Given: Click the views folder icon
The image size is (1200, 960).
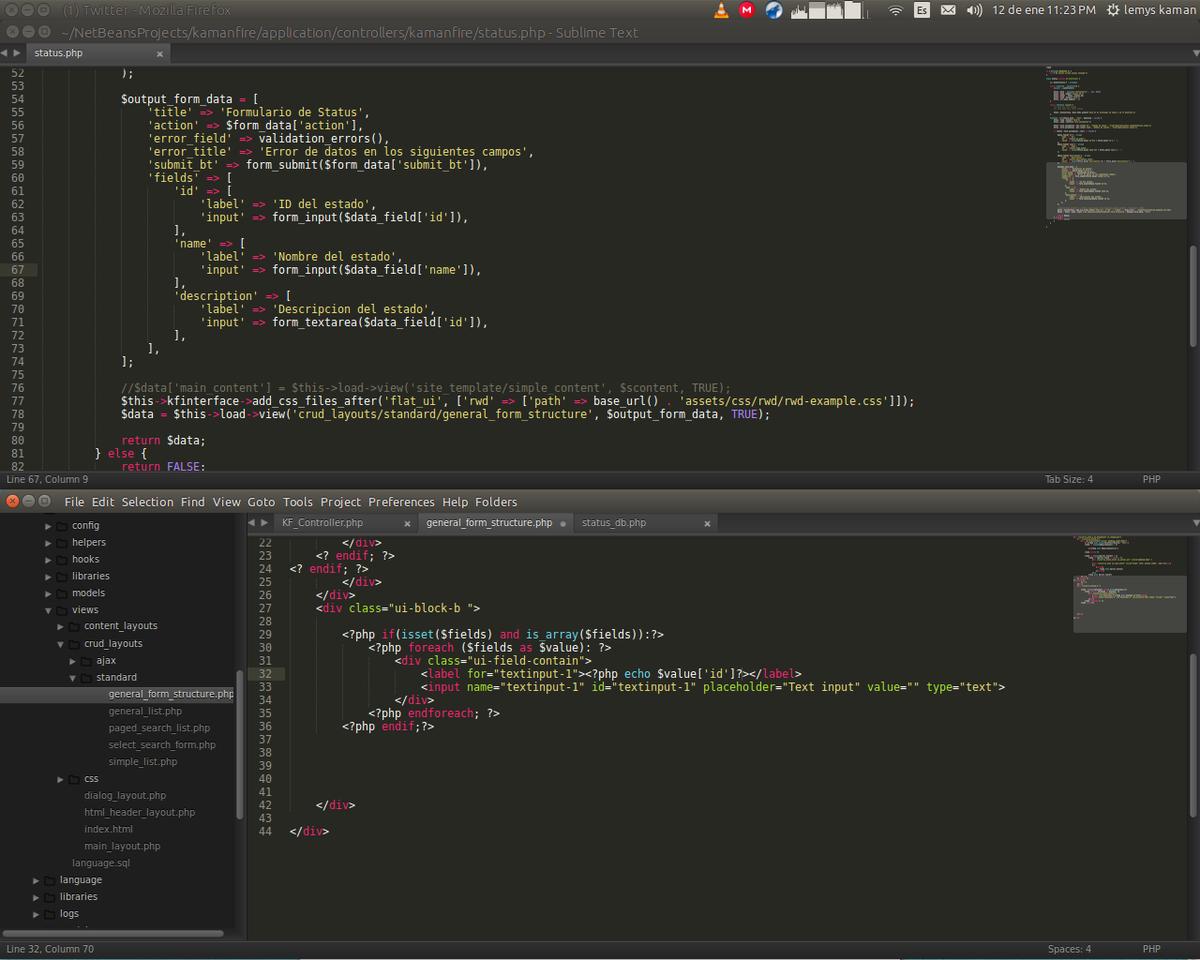Looking at the screenshot, I should (x=62, y=610).
